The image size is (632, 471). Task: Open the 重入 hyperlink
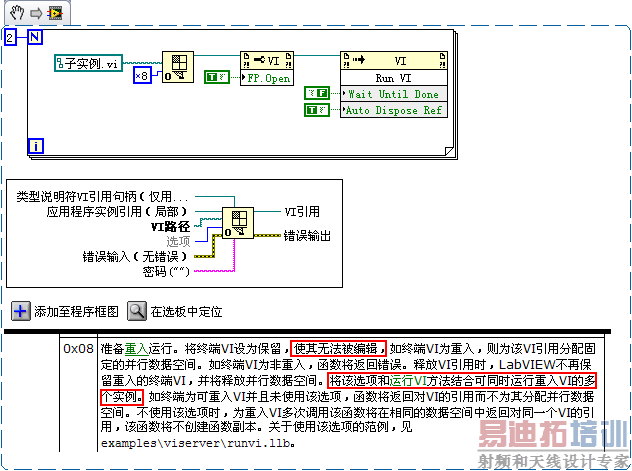[x=136, y=349]
